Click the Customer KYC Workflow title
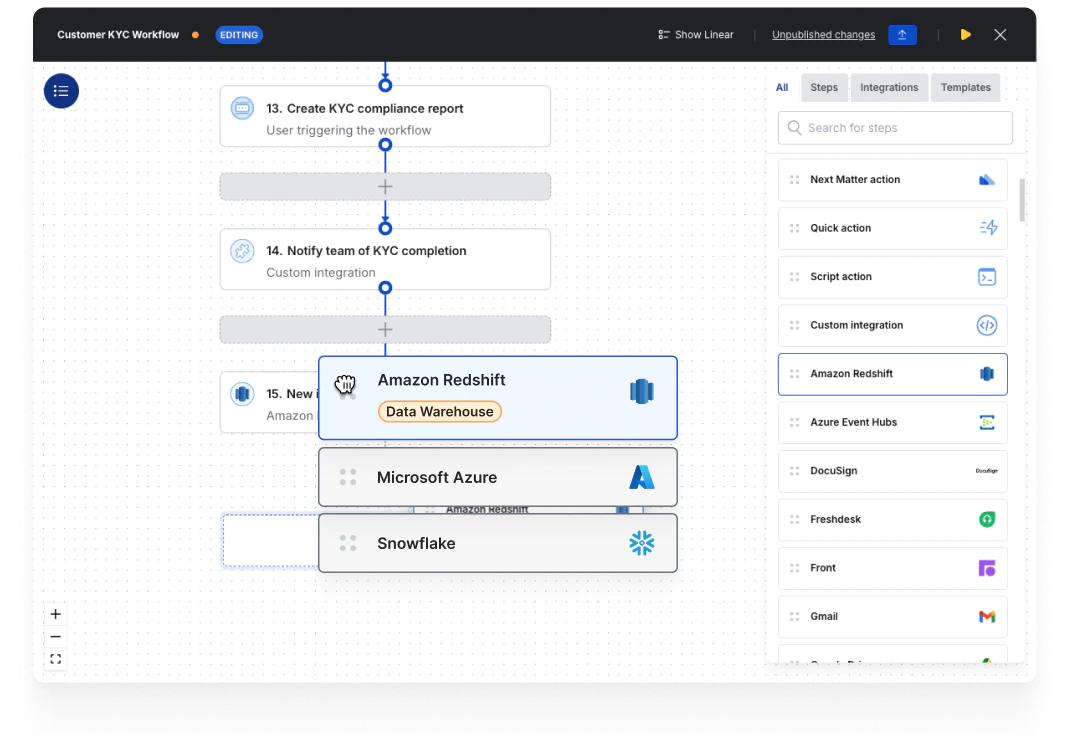The height and width of the screenshot is (735, 1070). [118, 35]
